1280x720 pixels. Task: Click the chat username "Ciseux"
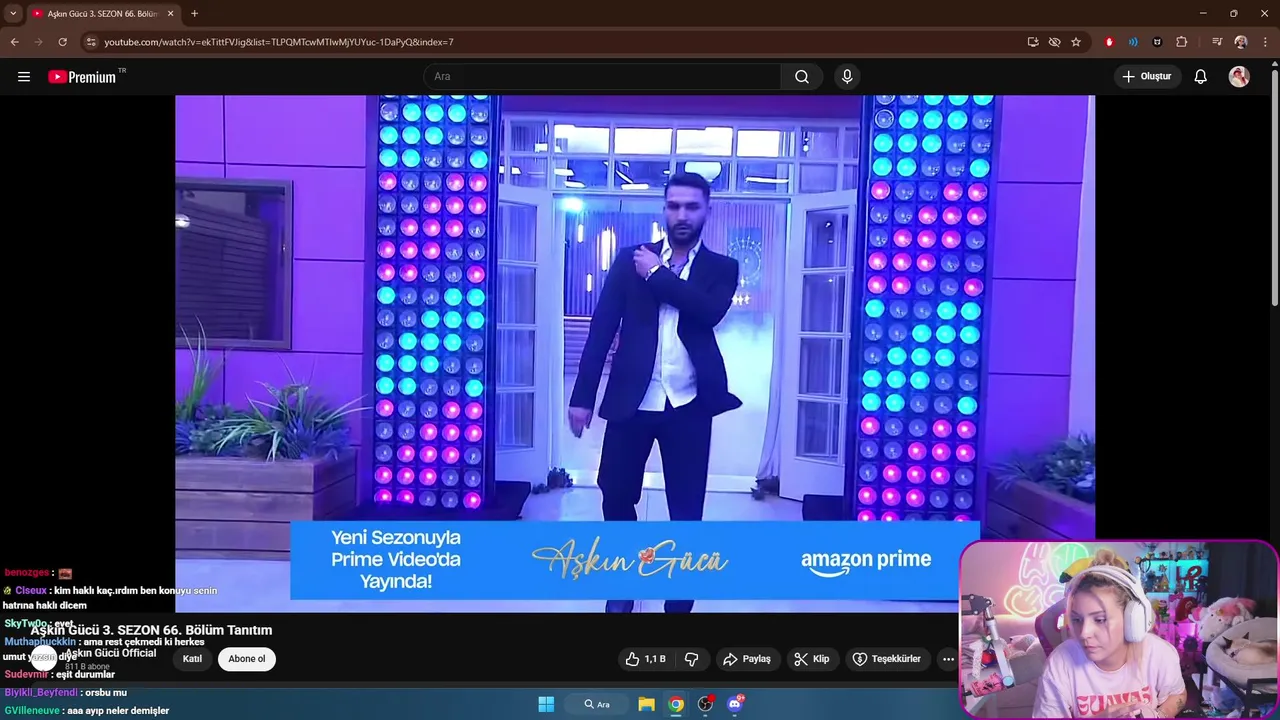[x=31, y=590]
